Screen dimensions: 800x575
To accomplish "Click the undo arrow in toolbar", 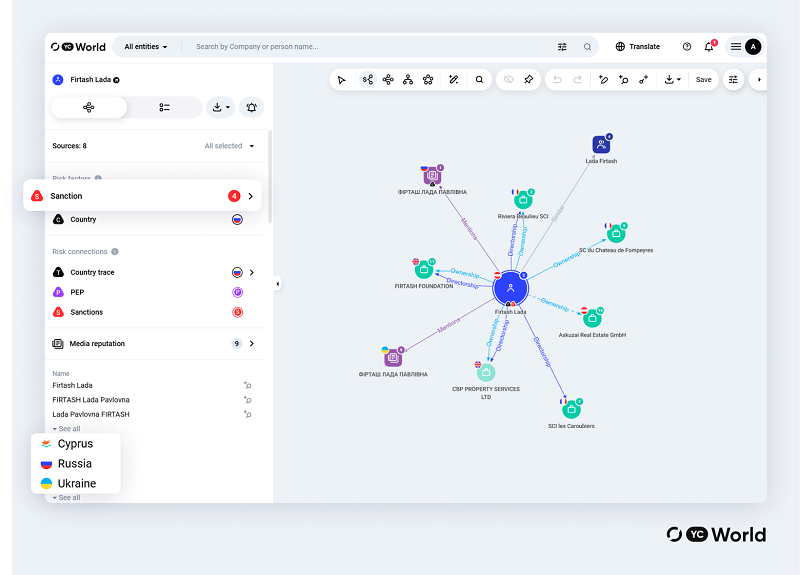I will [x=557, y=79].
